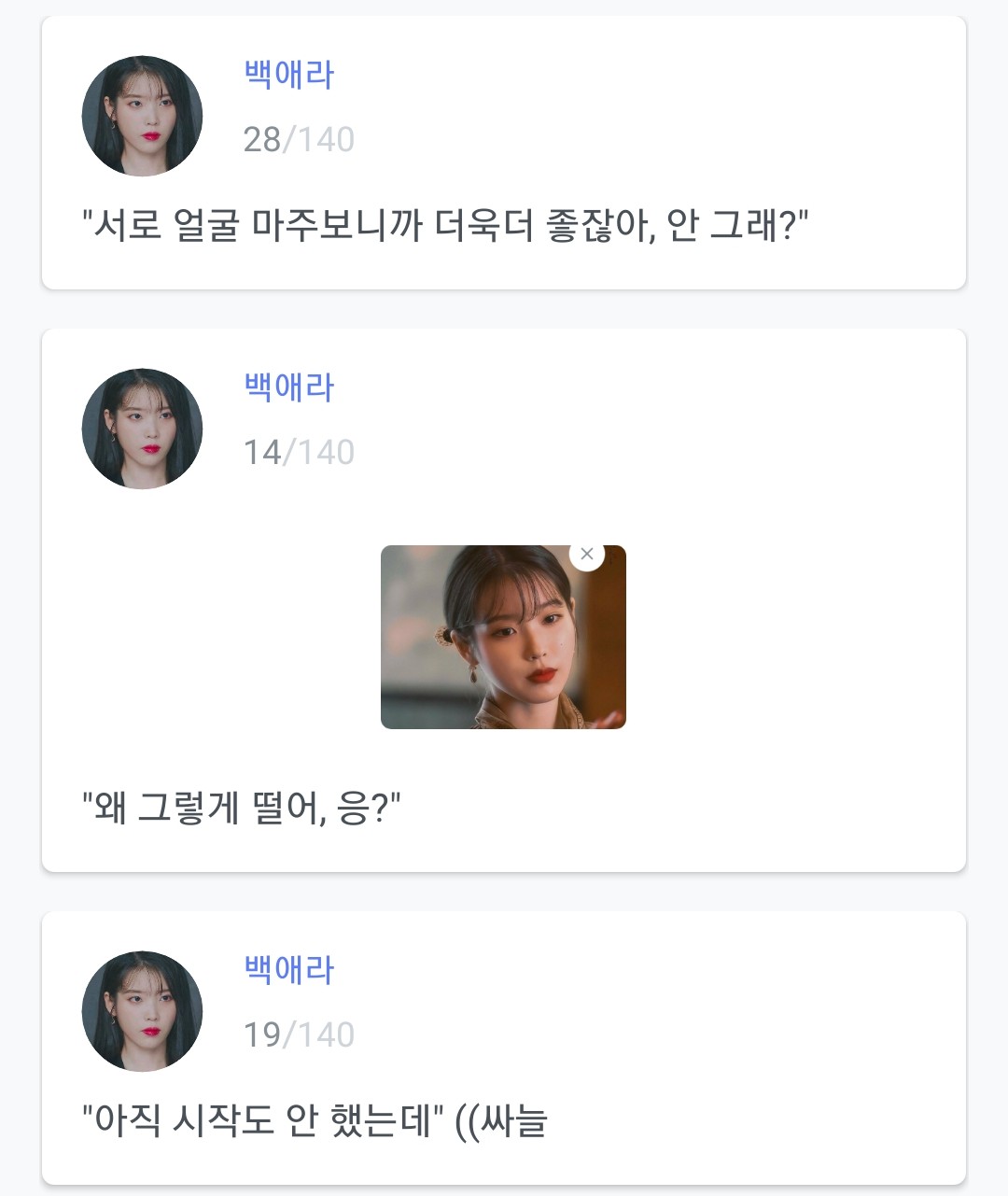Click the word "좋잖아," in the message
This screenshot has width=1008, height=1196.
[x=601, y=226]
